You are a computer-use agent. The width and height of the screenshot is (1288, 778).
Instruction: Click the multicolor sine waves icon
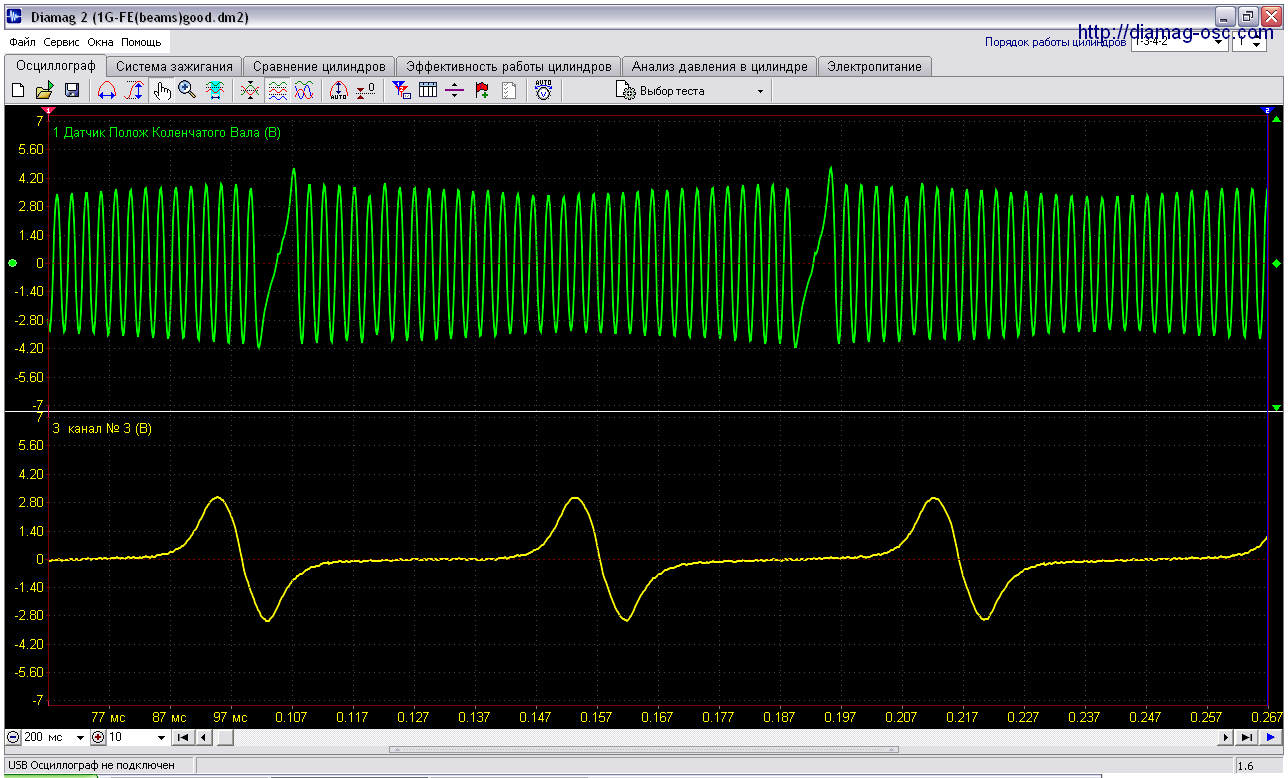304,91
